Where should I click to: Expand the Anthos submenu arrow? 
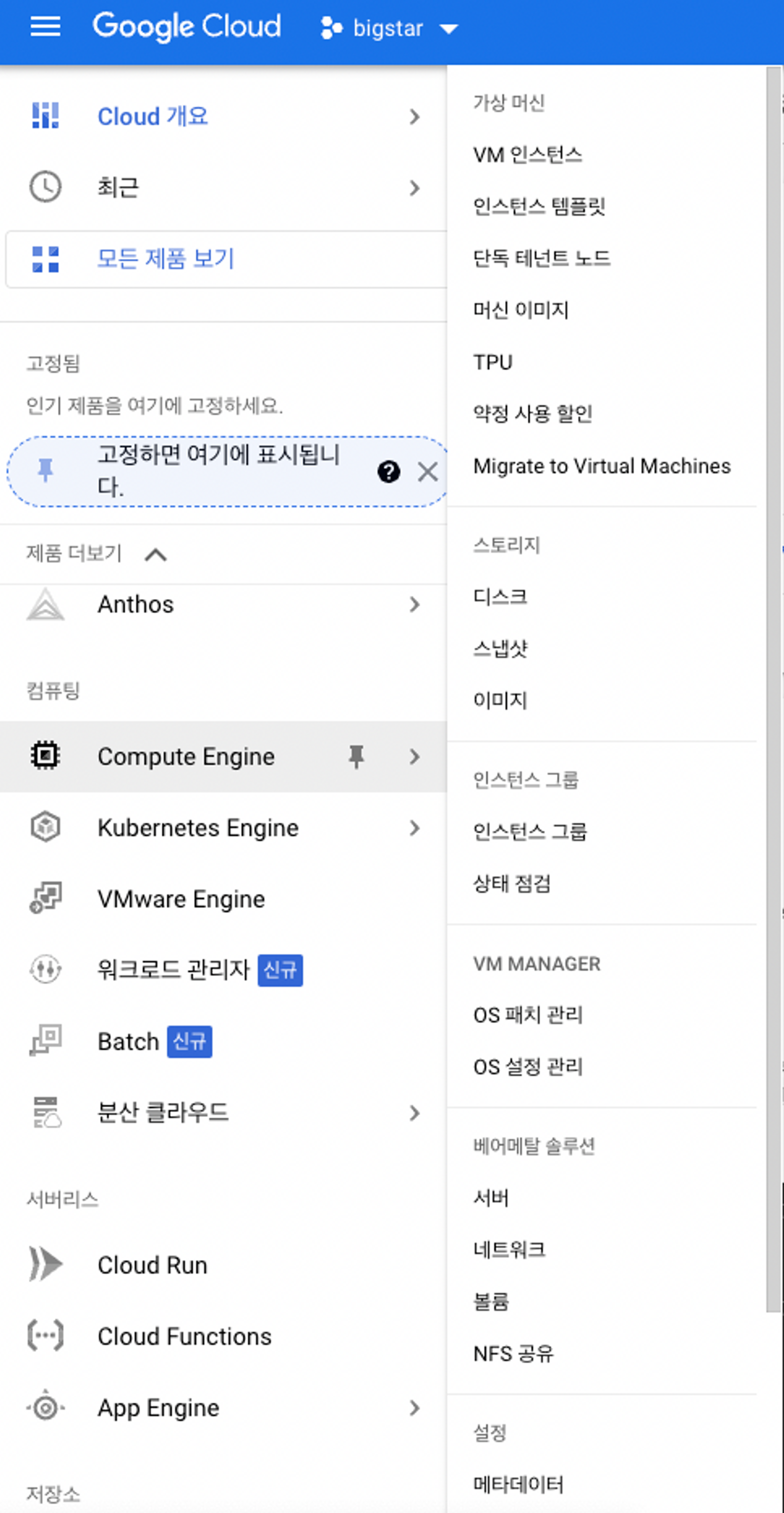click(415, 604)
